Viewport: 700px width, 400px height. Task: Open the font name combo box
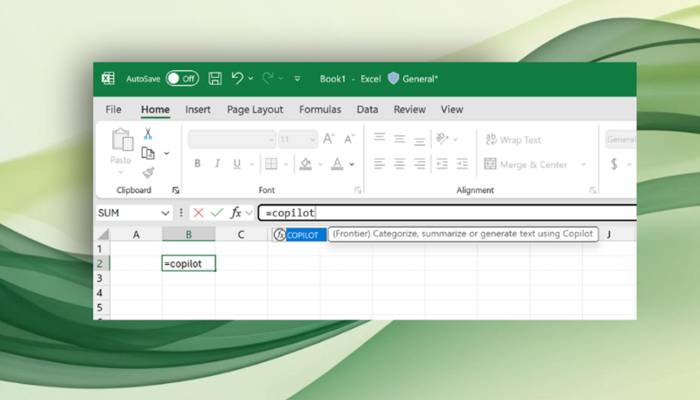point(232,140)
